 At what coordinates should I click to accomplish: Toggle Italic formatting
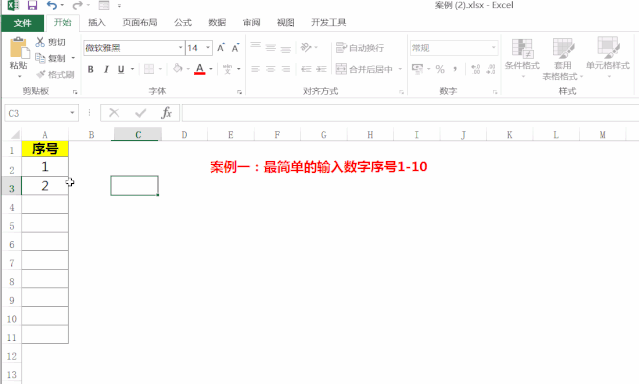coord(106,69)
